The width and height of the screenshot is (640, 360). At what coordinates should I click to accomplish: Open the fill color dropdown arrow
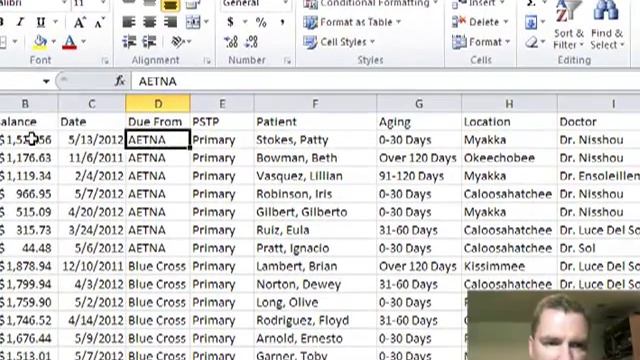pos(53,42)
